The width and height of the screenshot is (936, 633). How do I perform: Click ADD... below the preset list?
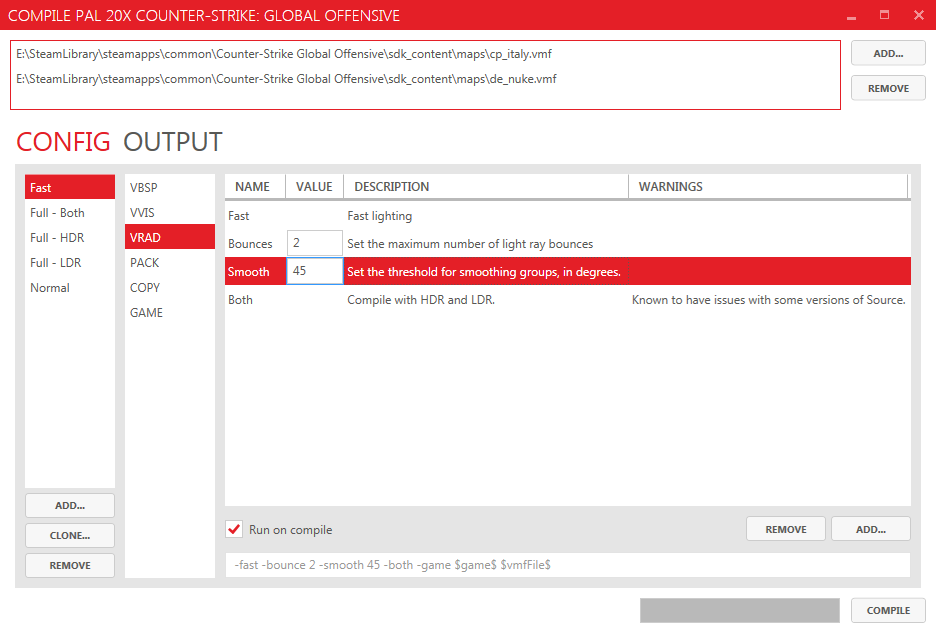(70, 505)
